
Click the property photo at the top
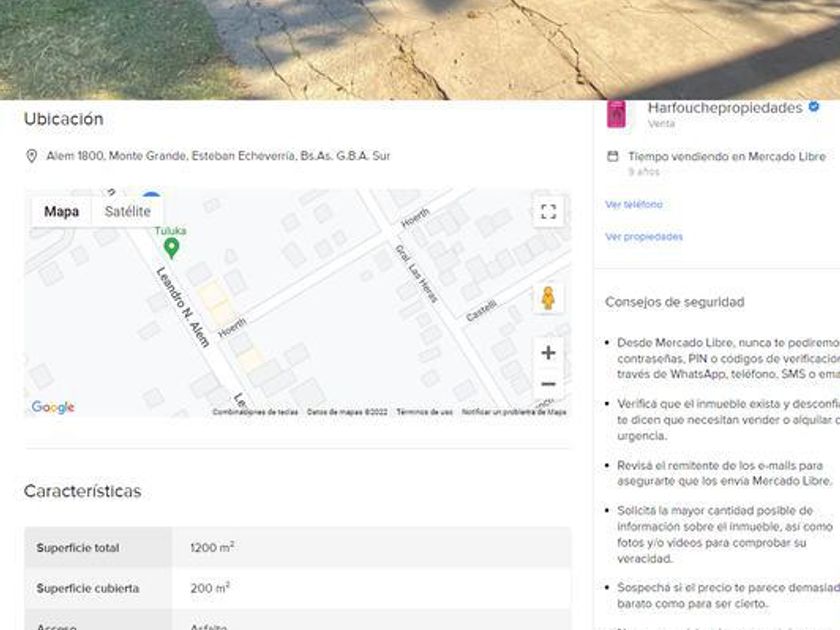click(420, 48)
